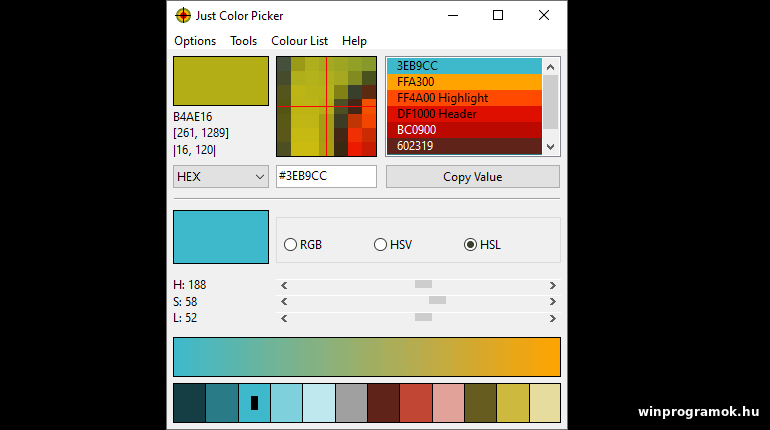Click the |16, 120| distance text

pyautogui.click(x=194, y=150)
